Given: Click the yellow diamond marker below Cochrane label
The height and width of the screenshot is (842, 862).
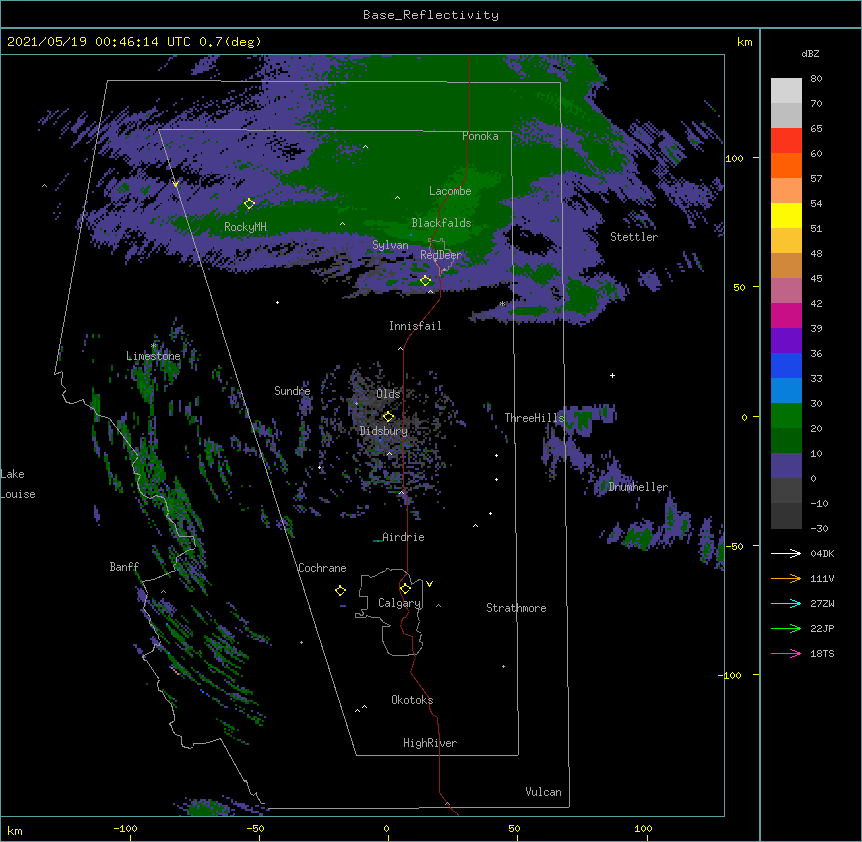Looking at the screenshot, I should point(340,590).
